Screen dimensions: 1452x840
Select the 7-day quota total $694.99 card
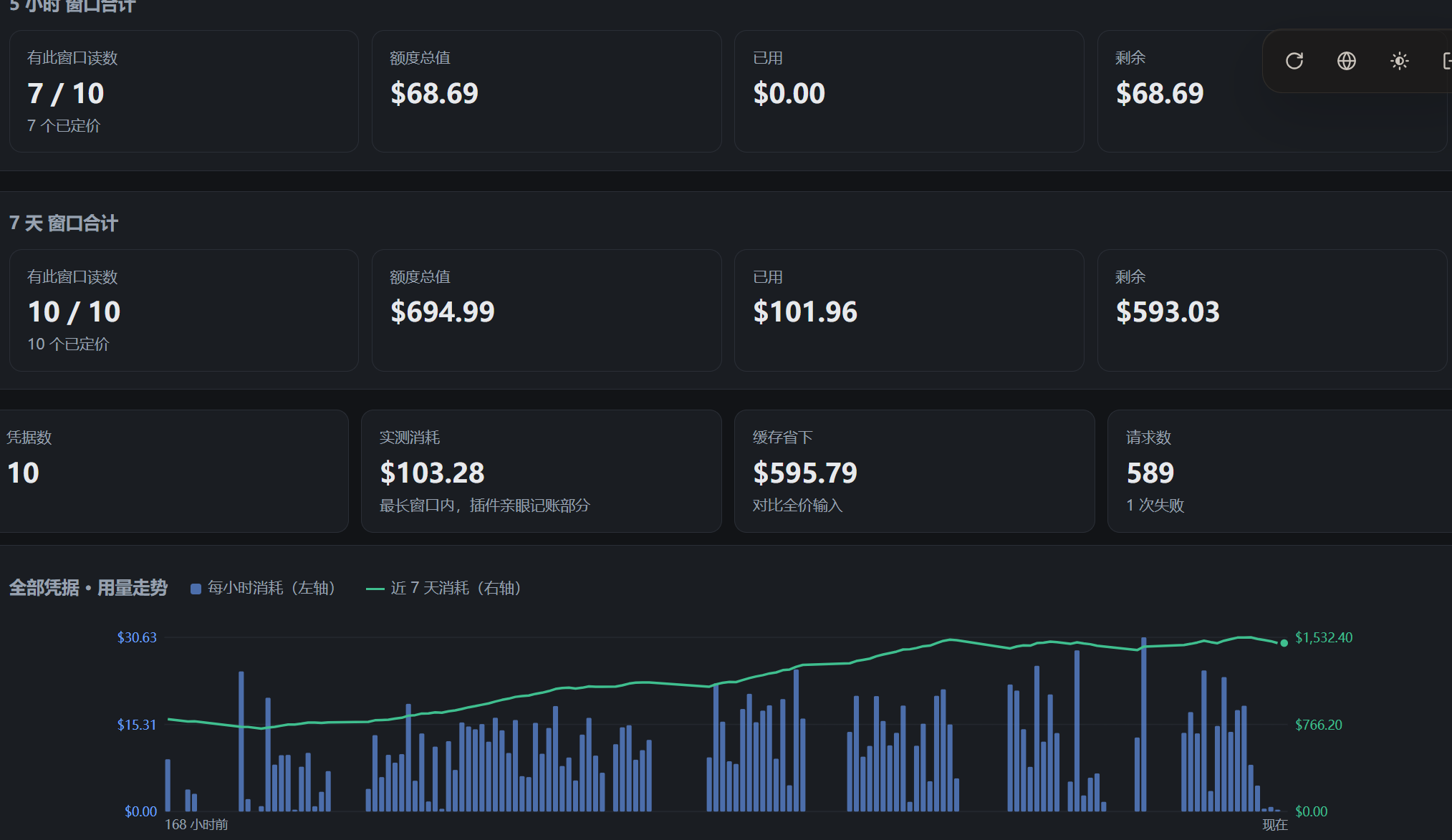[x=547, y=310]
